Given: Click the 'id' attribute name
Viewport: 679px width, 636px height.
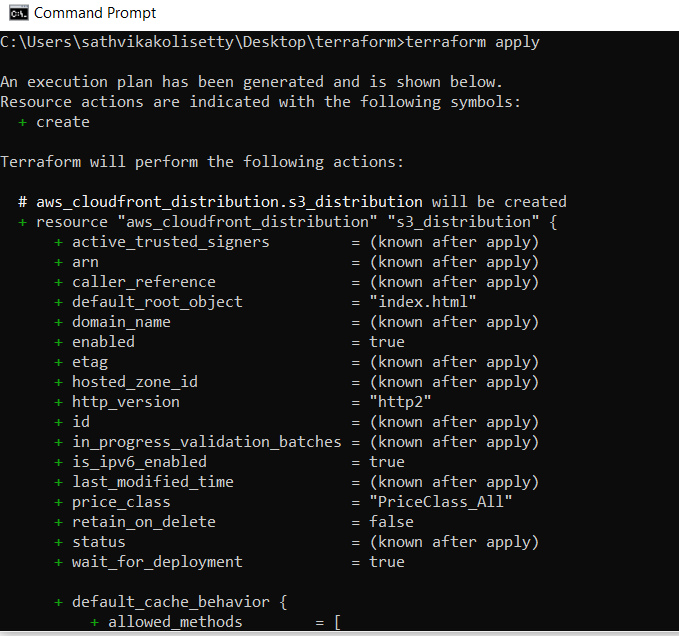Looking at the screenshot, I should pyautogui.click(x=81, y=422).
